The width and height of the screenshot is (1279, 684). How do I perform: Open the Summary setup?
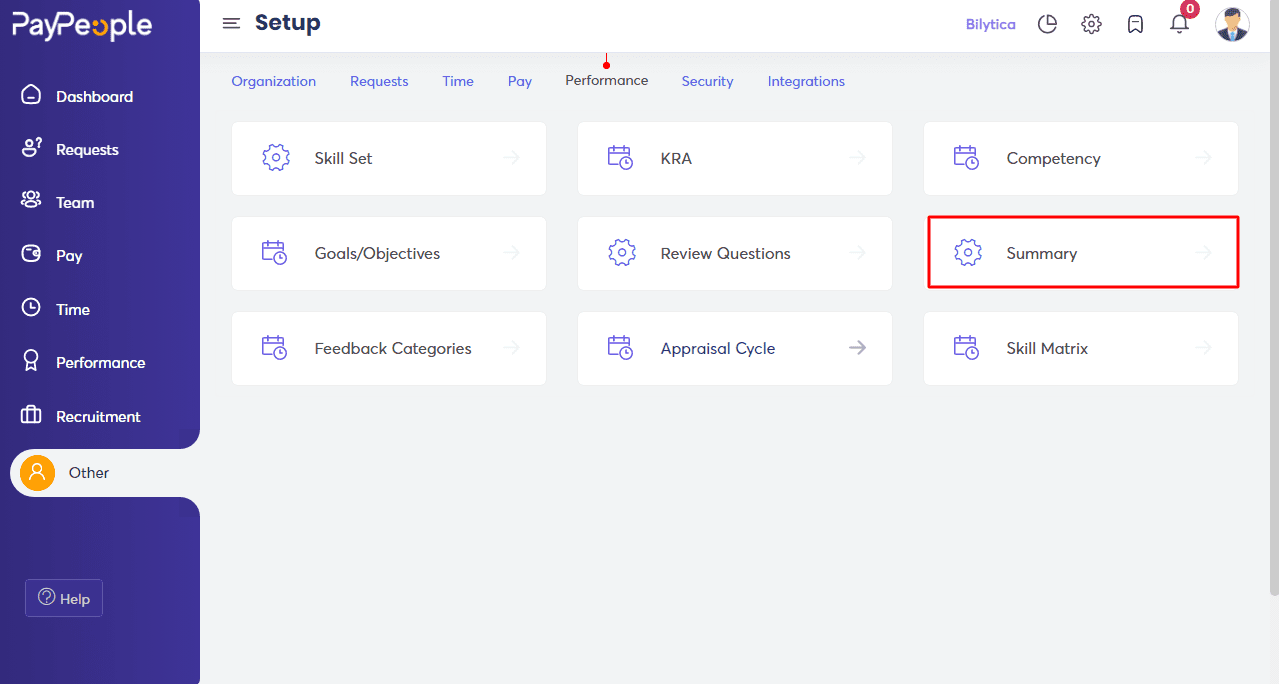coord(1083,253)
